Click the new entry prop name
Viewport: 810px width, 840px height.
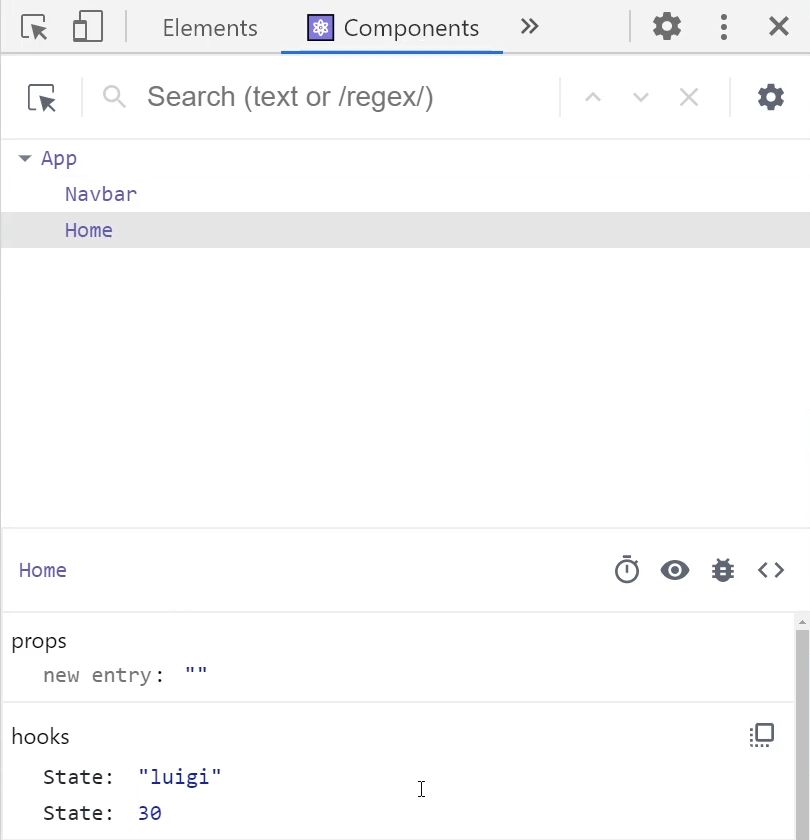97,676
